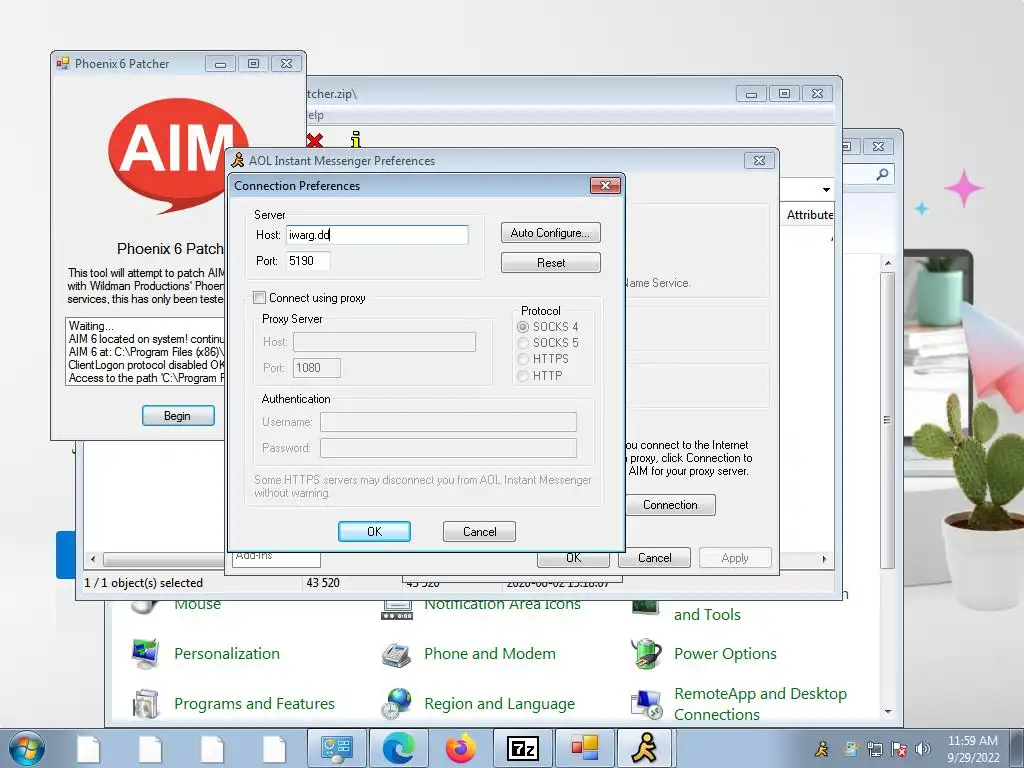The height and width of the screenshot is (768, 1024).
Task: Click Begin in Phoenix 6 Patcher
Action: [178, 416]
